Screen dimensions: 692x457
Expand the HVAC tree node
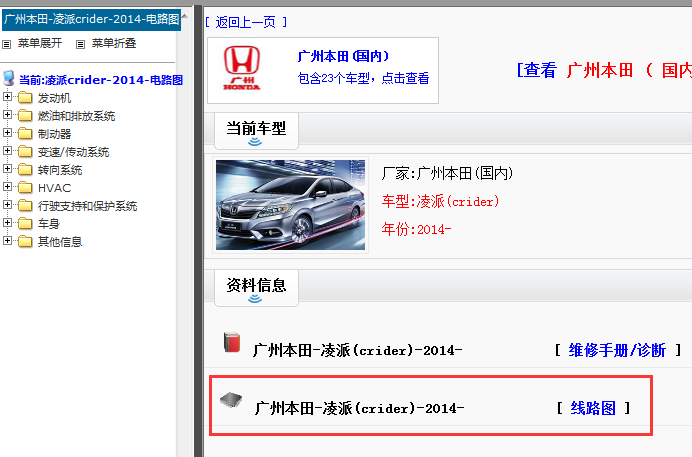pyautogui.click(x=7, y=187)
